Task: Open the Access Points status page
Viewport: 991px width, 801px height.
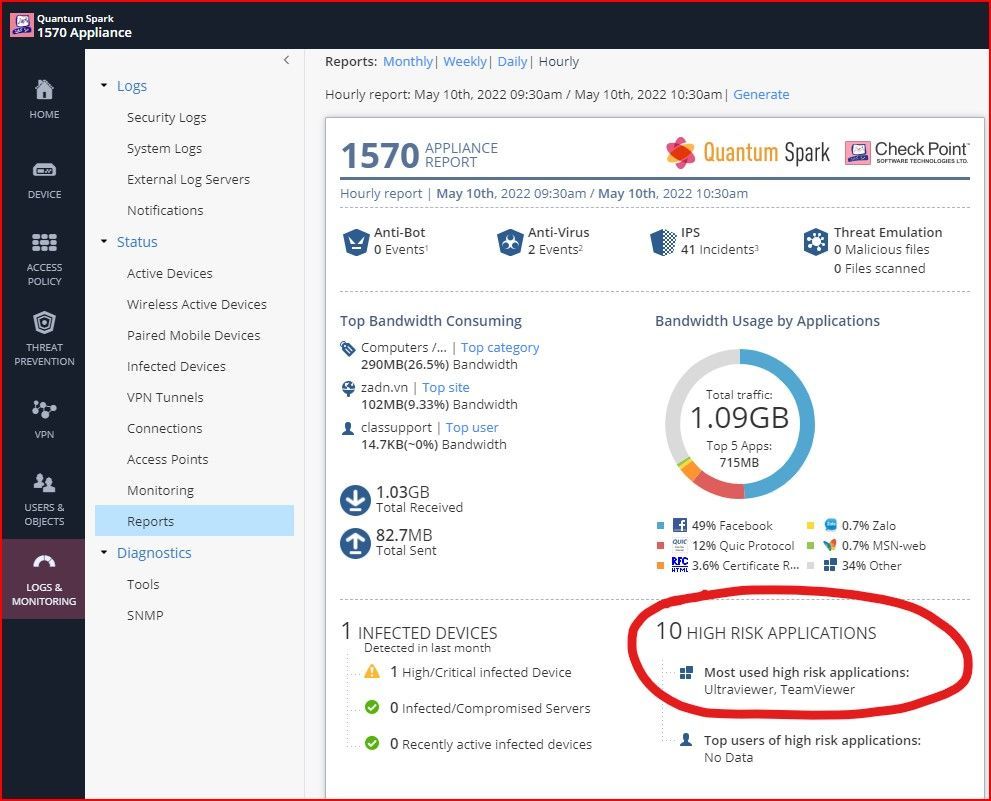Action: (167, 460)
